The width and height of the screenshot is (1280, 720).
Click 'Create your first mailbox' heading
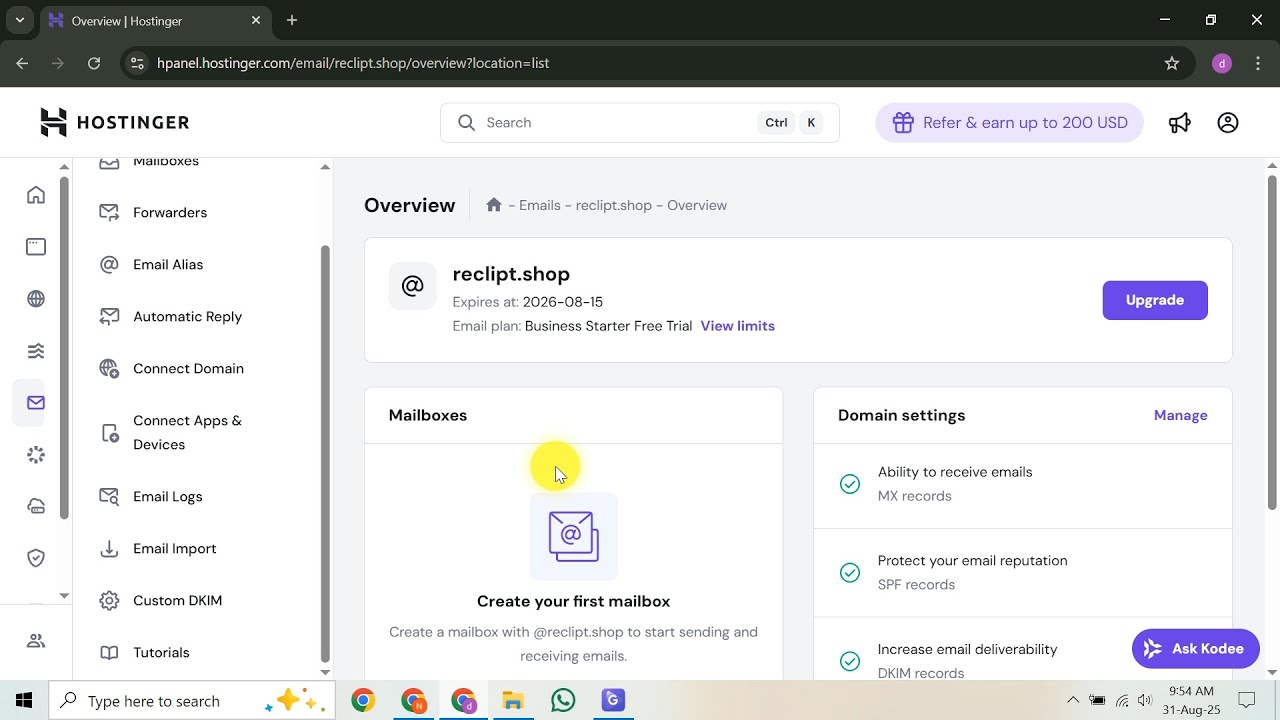574,601
